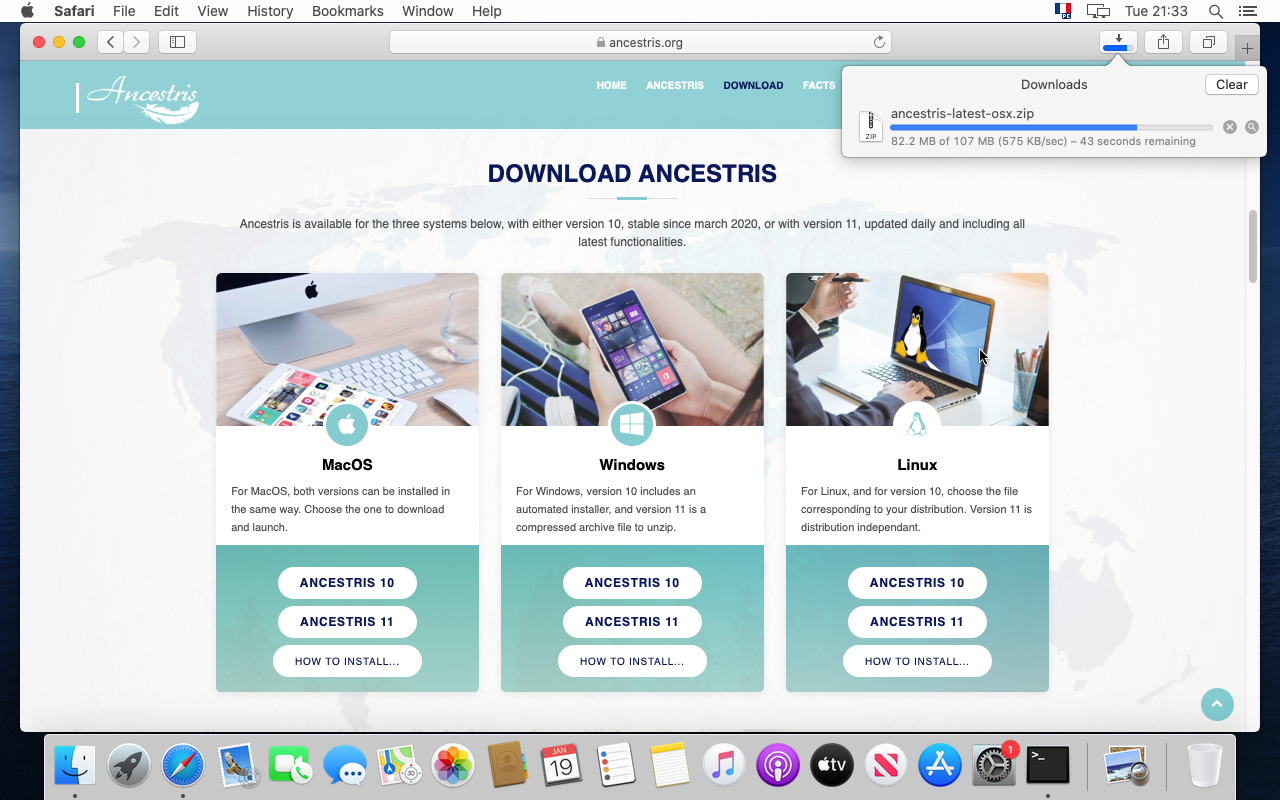Download ANCESTRIS 11 for Linux
The height and width of the screenshot is (800, 1280).
(x=917, y=622)
